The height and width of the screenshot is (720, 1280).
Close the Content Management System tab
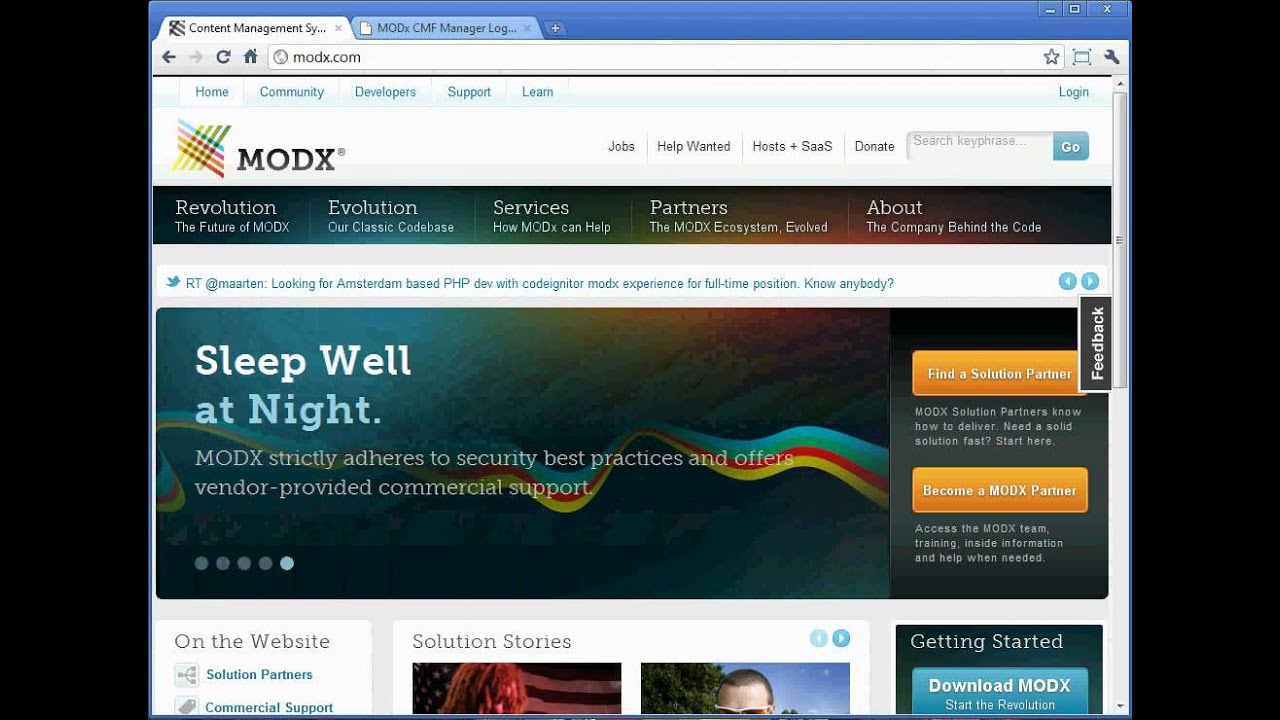click(x=338, y=28)
